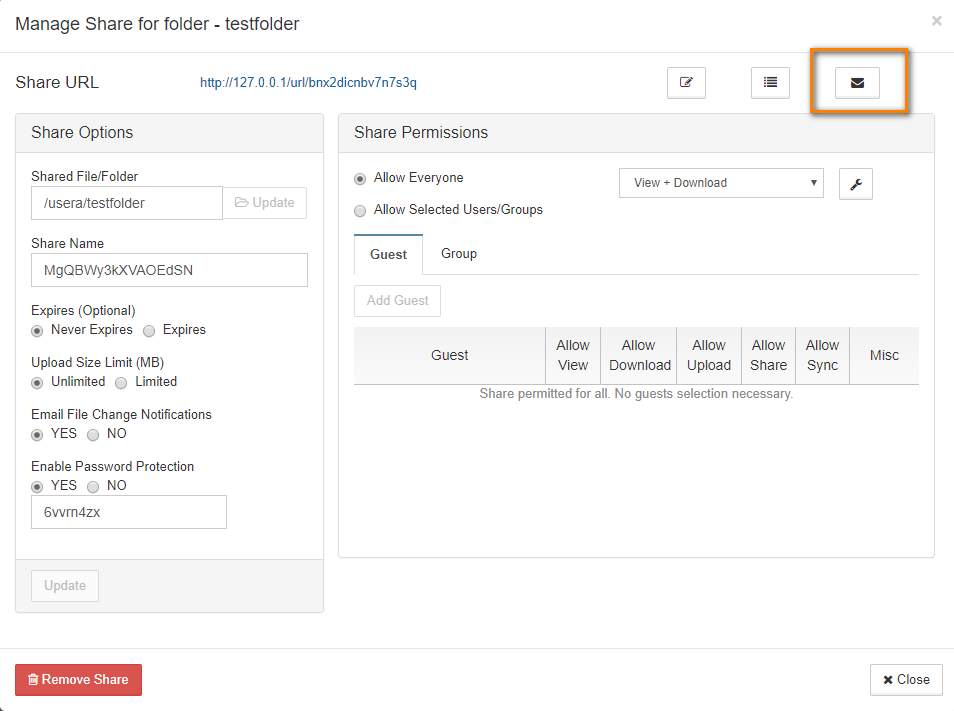Open advanced permissions wrench icon

(855, 184)
